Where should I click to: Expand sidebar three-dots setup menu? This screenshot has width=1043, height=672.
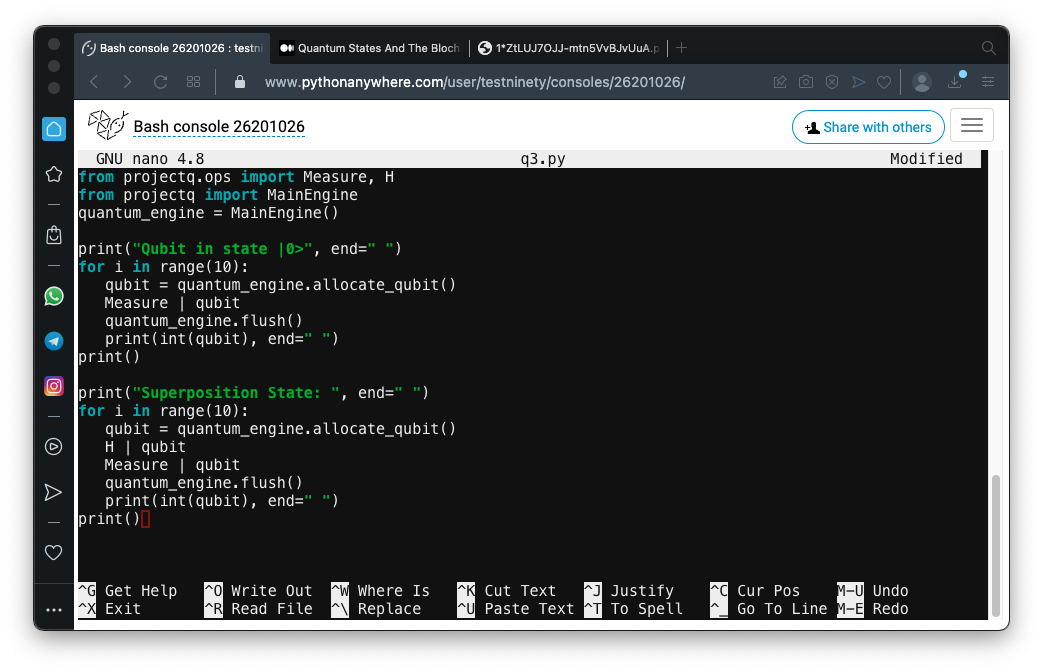[x=54, y=609]
